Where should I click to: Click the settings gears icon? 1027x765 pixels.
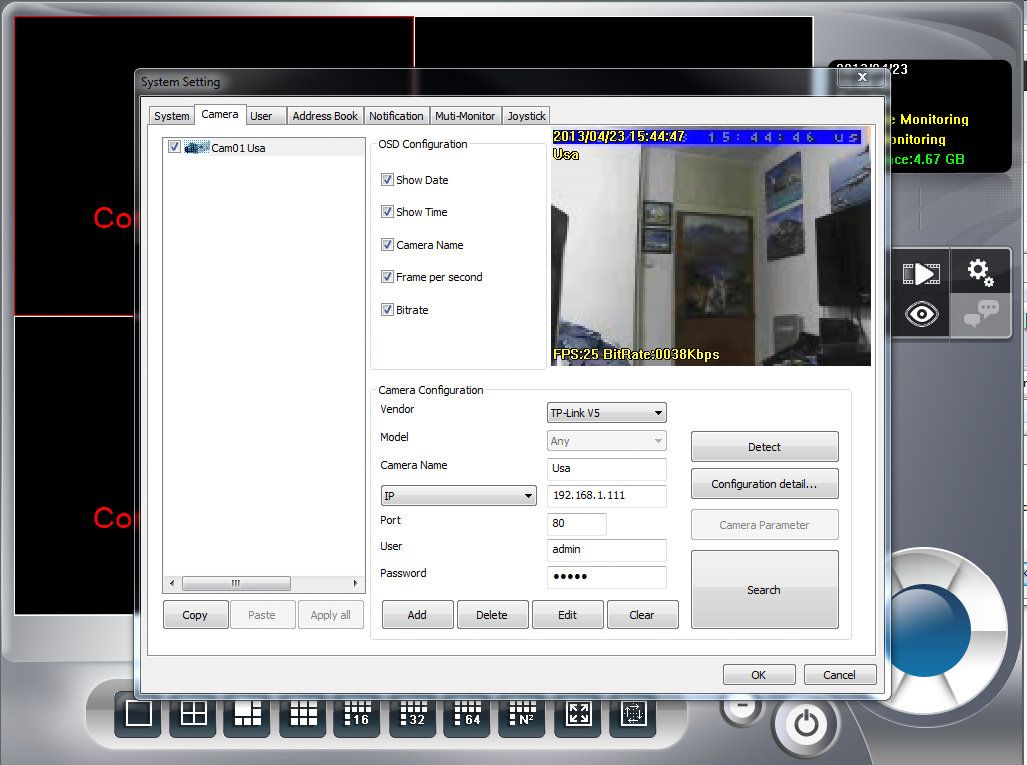pos(980,272)
